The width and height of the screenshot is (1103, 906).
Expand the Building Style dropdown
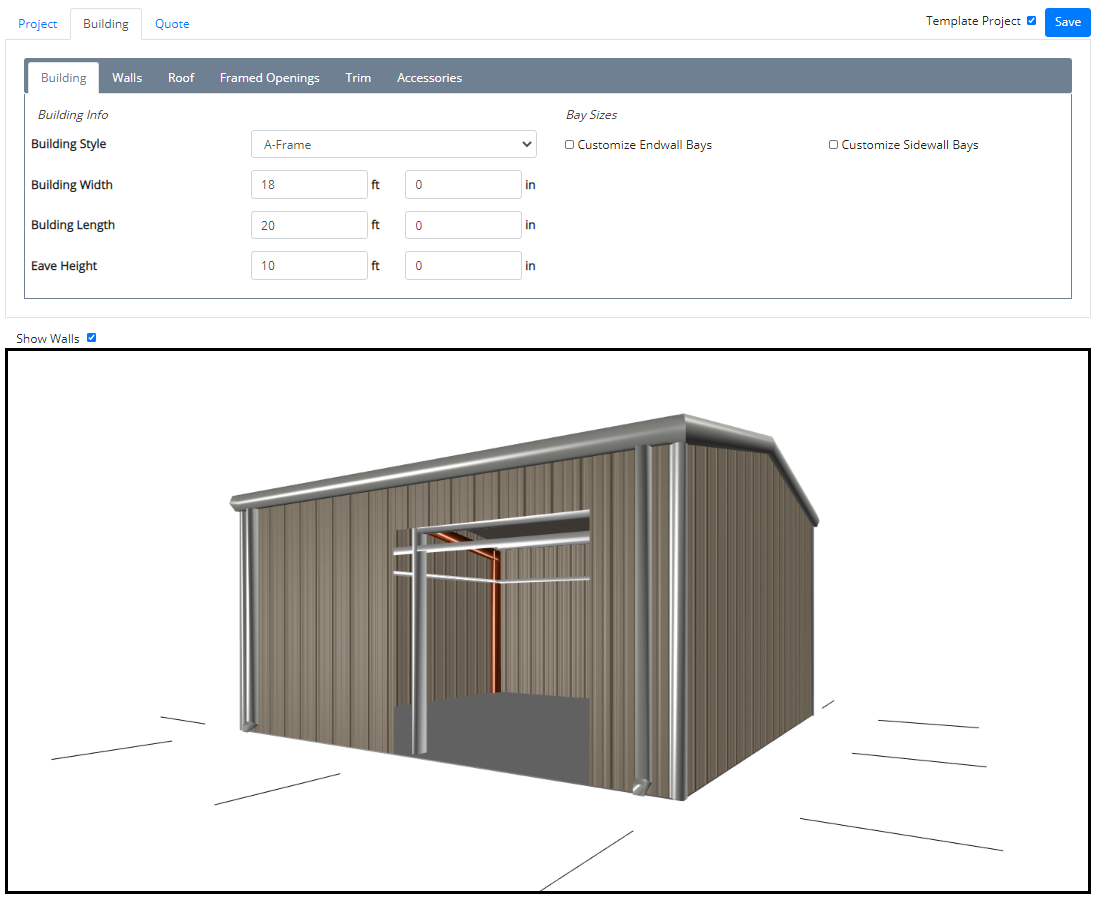pyautogui.click(x=393, y=145)
